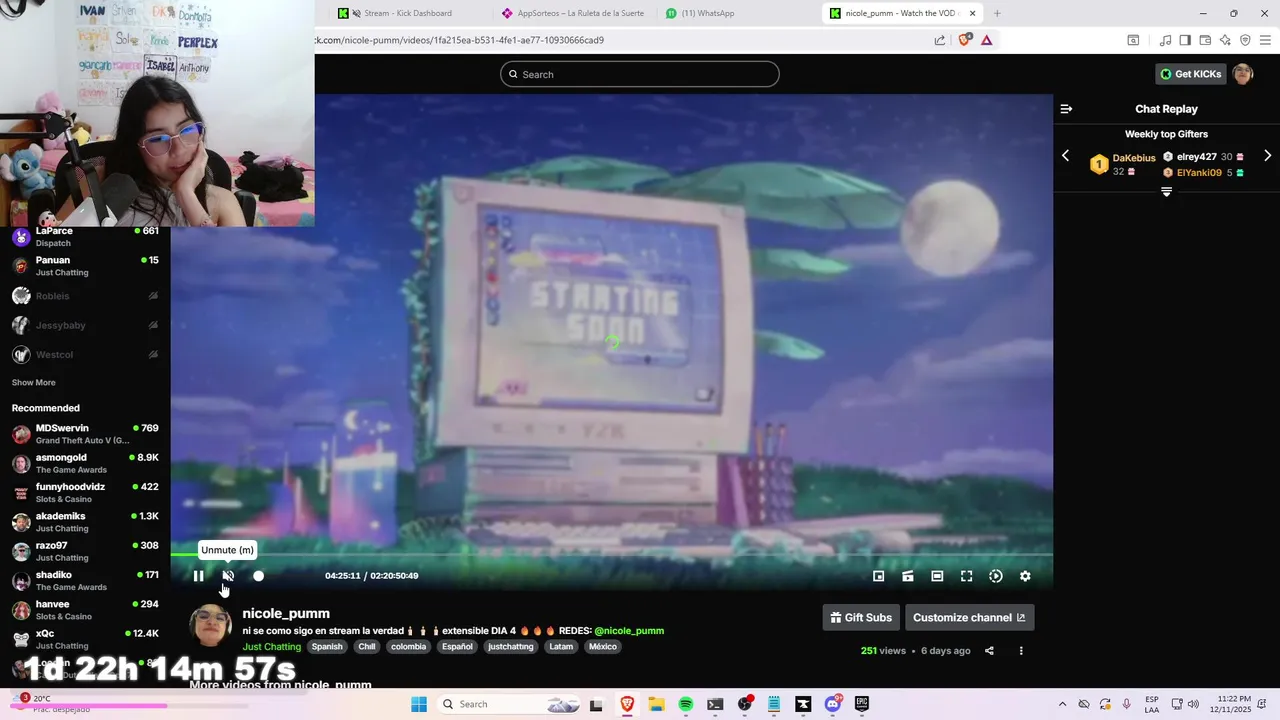The height and width of the screenshot is (720, 1280).
Task: Expand the gifters list below leaderboard
Action: (1166, 192)
